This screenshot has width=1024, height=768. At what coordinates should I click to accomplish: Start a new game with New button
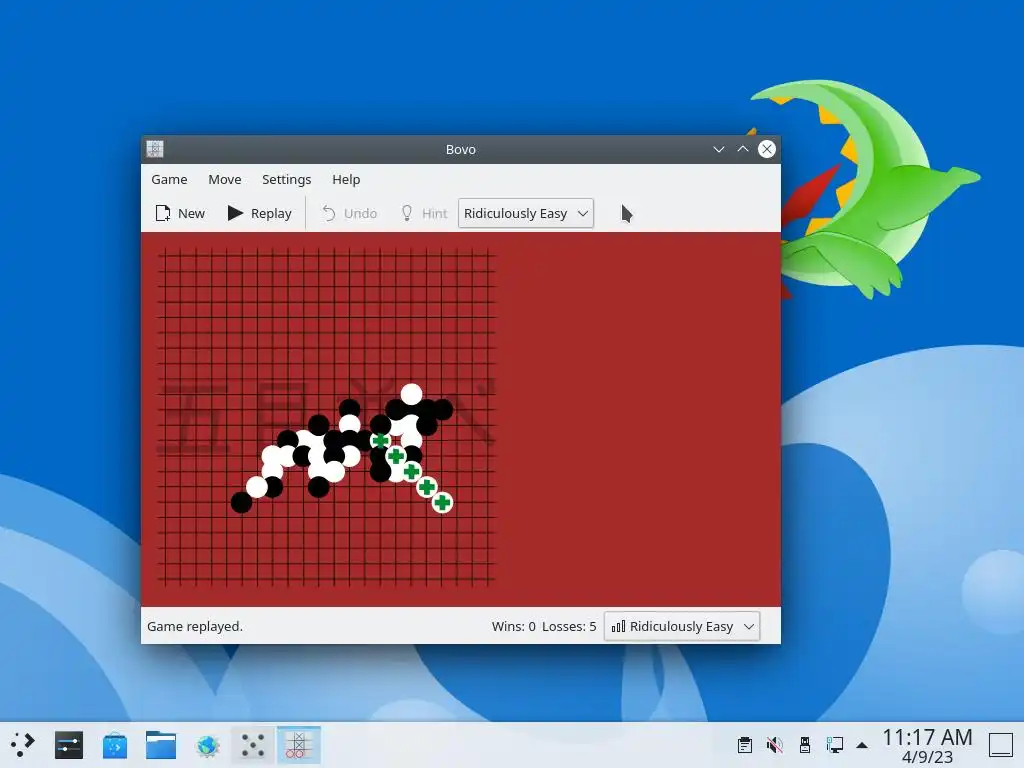[x=180, y=214]
